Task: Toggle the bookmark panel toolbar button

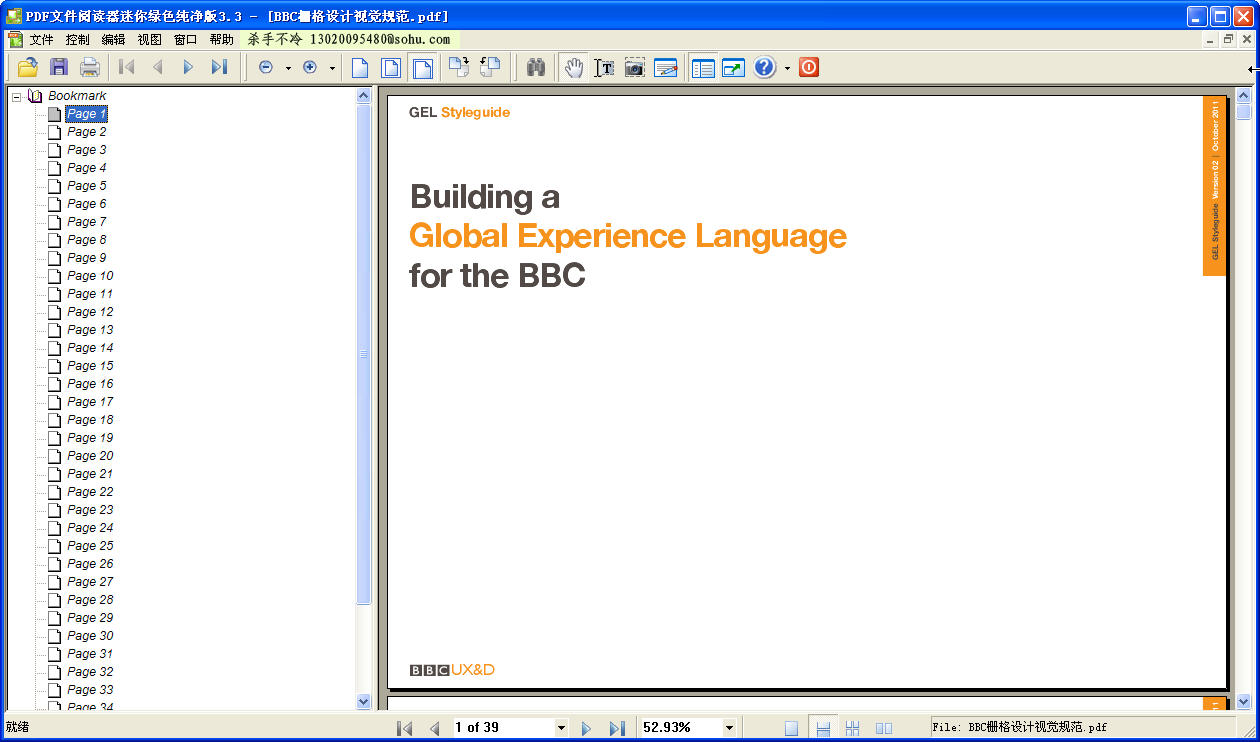Action: (x=704, y=67)
